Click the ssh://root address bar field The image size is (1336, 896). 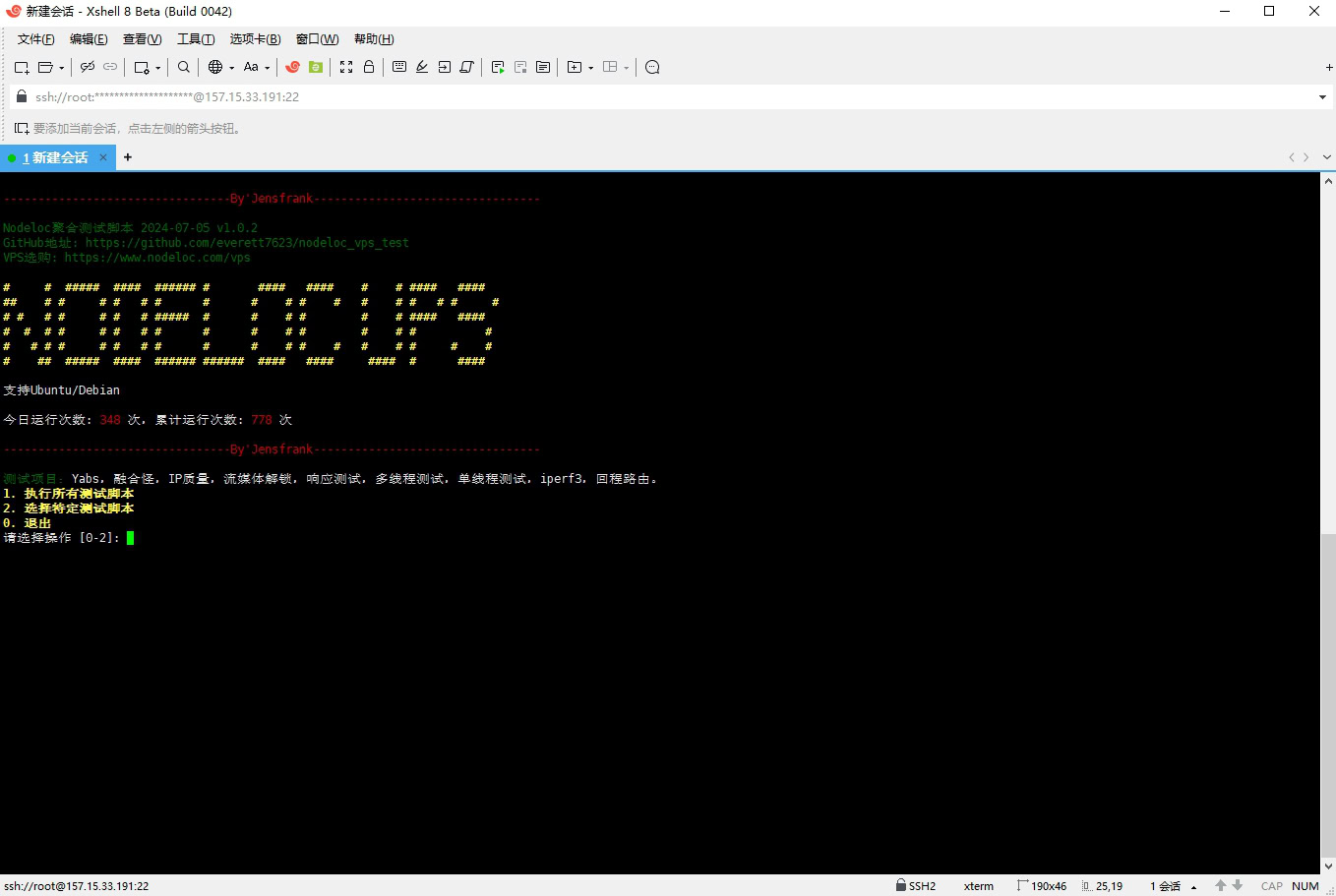[x=669, y=96]
